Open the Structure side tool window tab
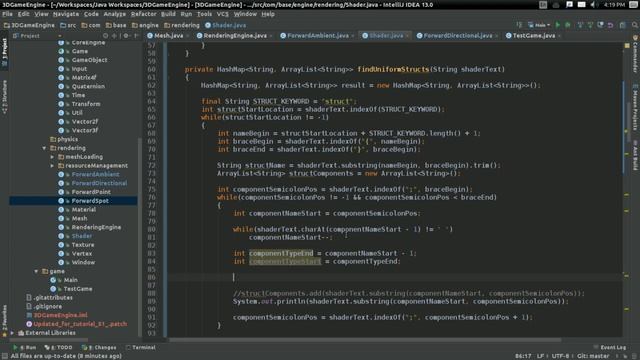The height and width of the screenshot is (360, 640). coord(4,97)
